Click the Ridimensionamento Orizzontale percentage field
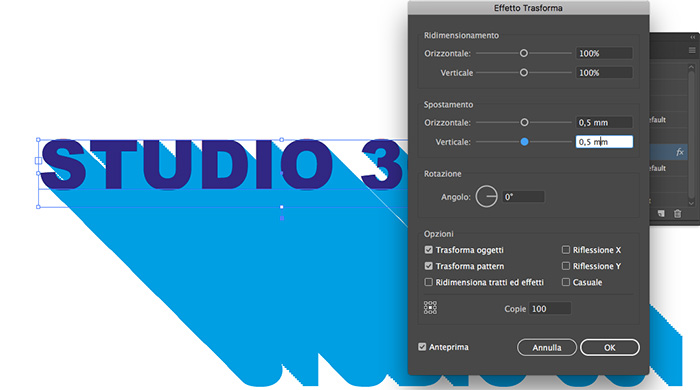This screenshot has width=700, height=390. click(604, 53)
